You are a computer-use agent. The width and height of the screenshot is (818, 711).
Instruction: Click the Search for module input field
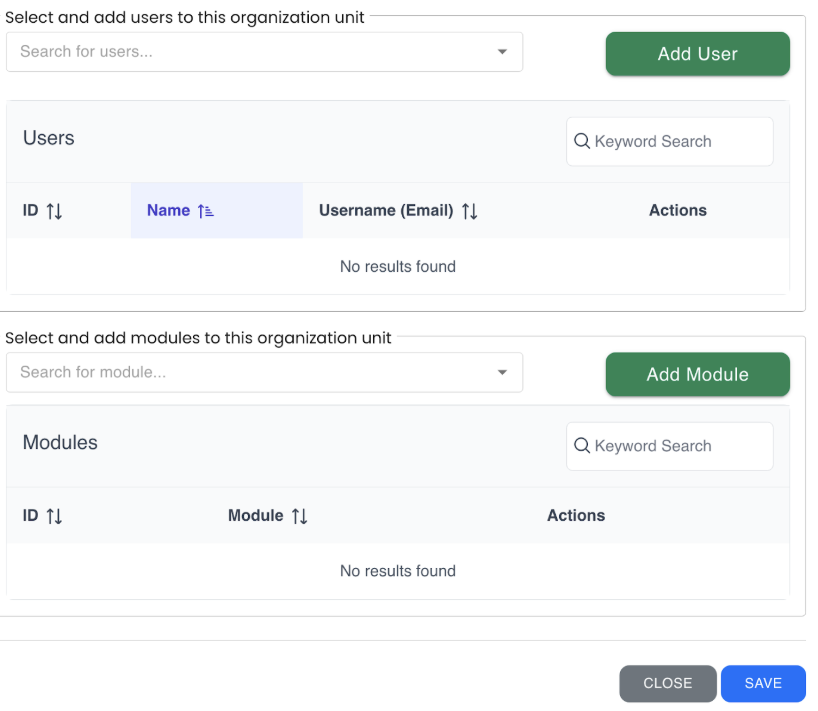click(250, 373)
